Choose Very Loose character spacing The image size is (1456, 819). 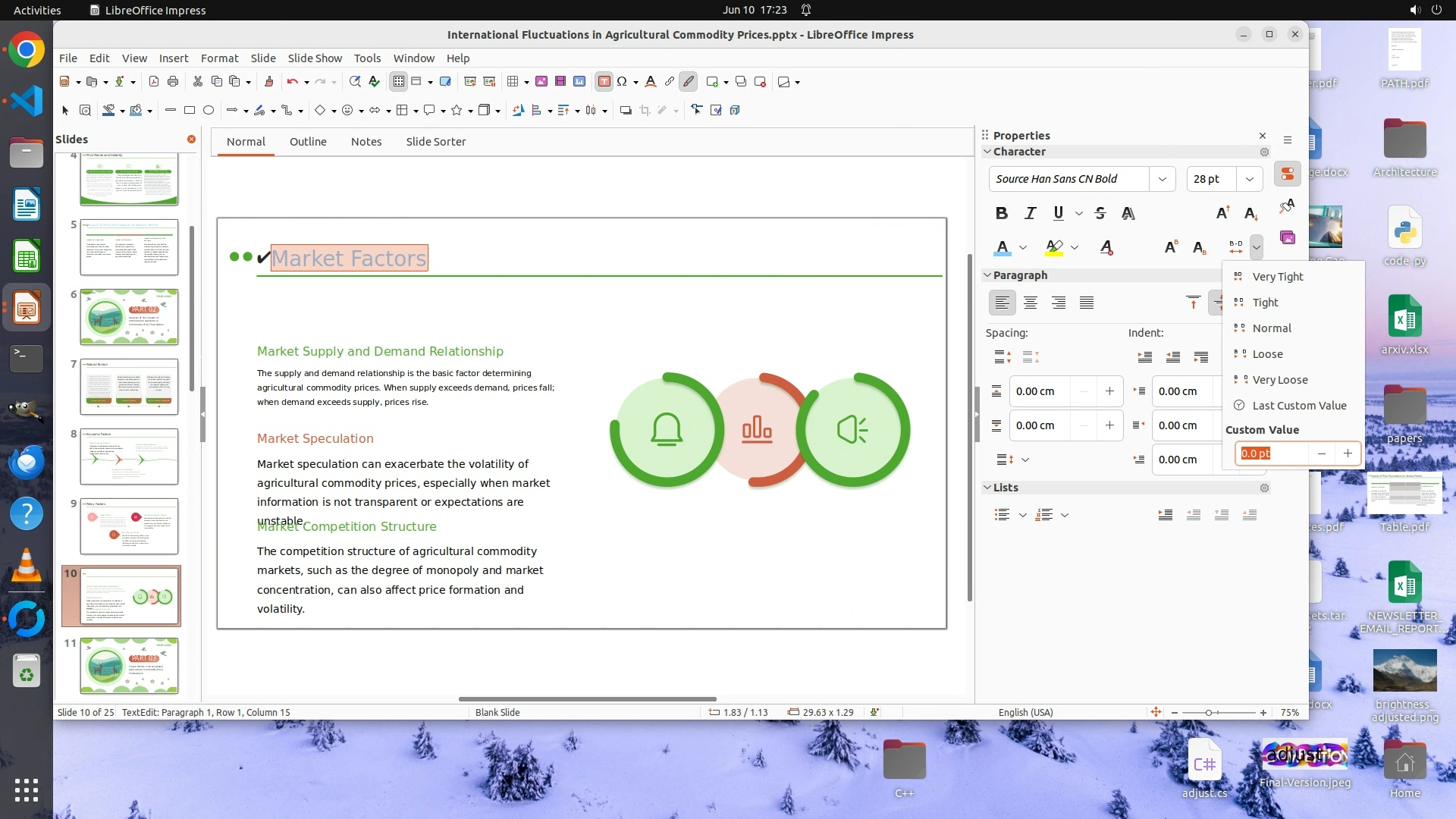(1279, 380)
